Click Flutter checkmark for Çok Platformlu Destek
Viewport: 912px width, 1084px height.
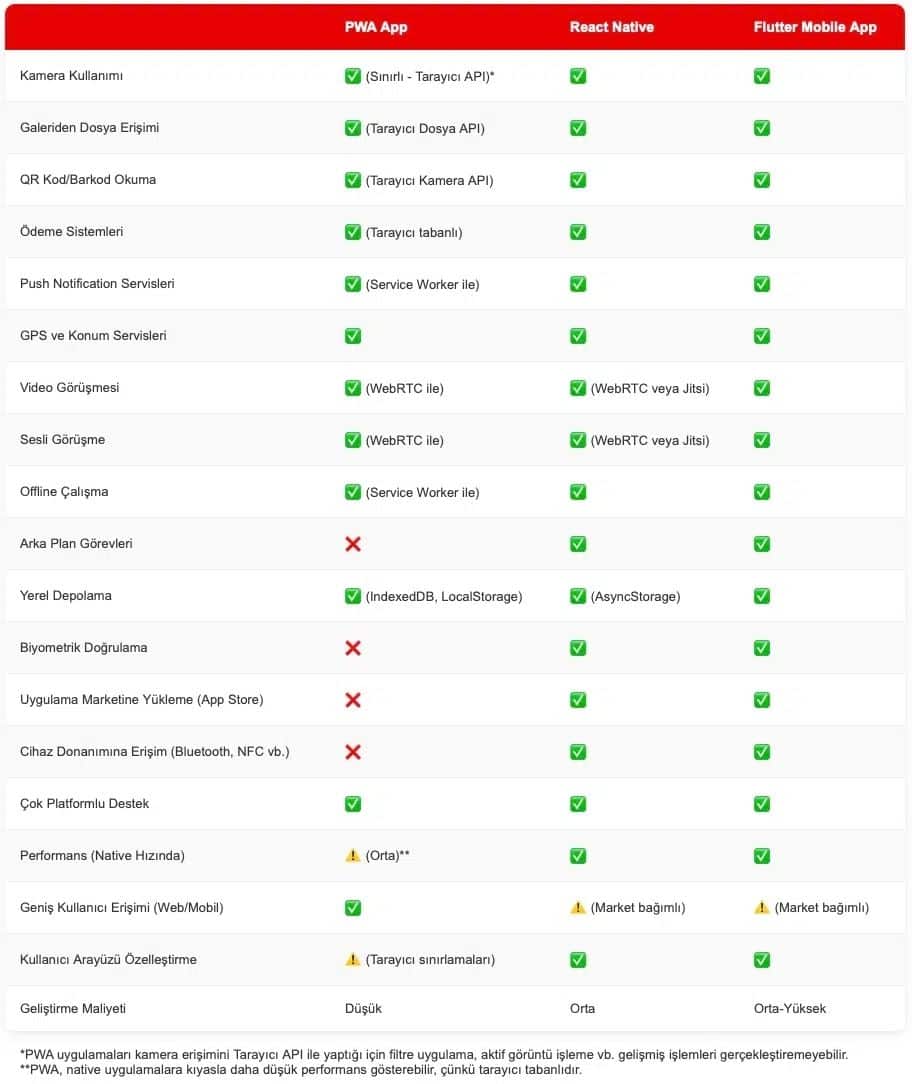click(762, 804)
